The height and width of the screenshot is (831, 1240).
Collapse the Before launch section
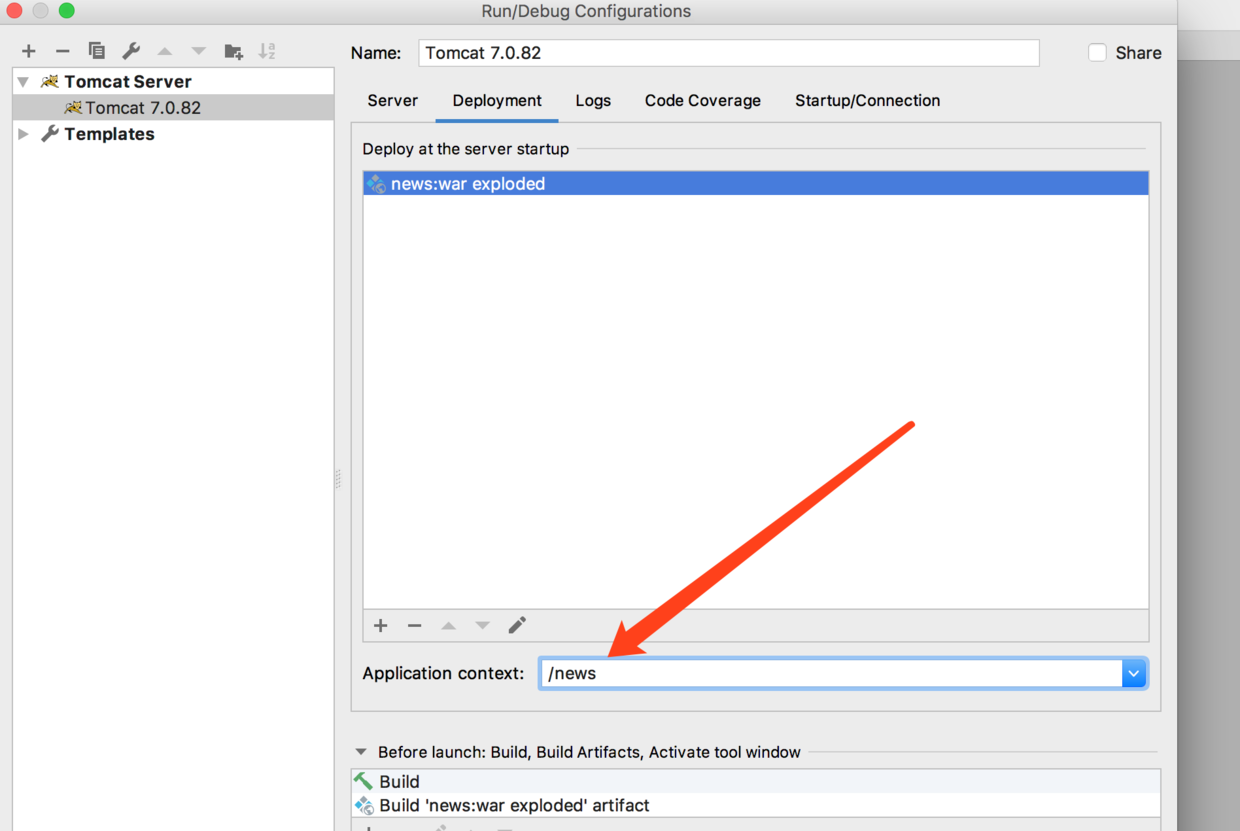click(x=362, y=752)
